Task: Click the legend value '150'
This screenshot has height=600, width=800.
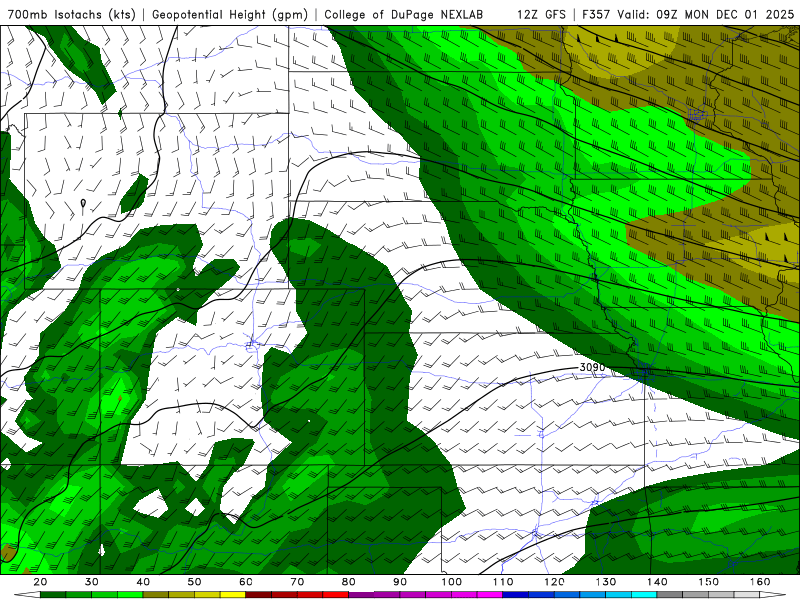Action: tap(709, 582)
